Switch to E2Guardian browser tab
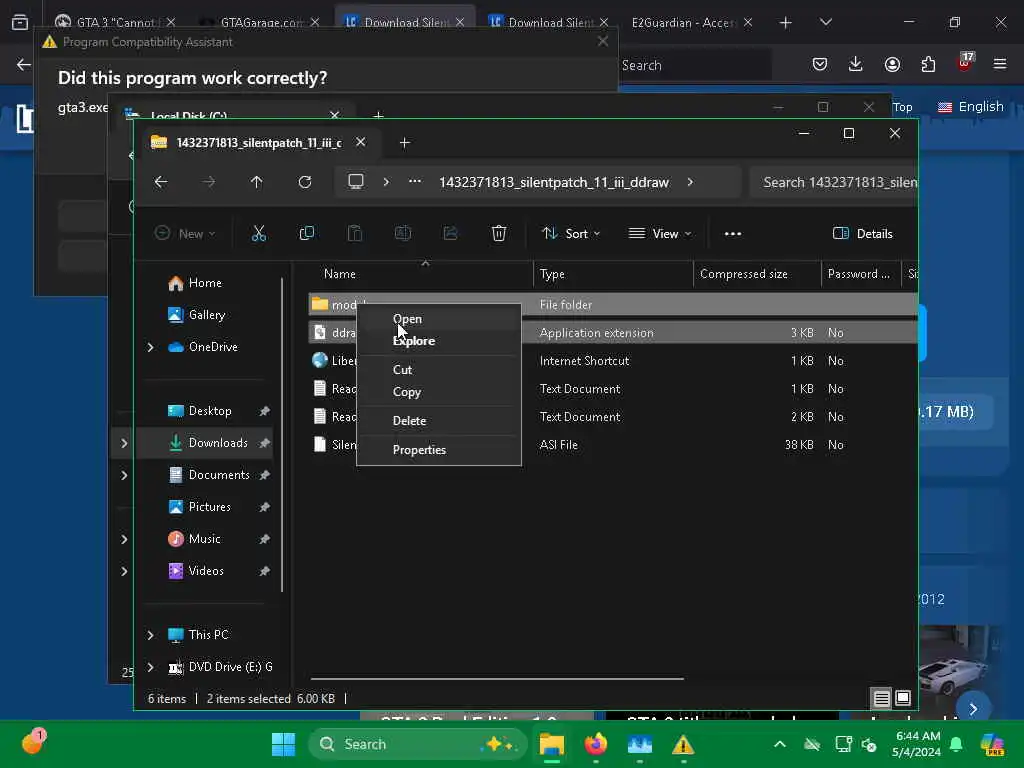 (x=682, y=22)
